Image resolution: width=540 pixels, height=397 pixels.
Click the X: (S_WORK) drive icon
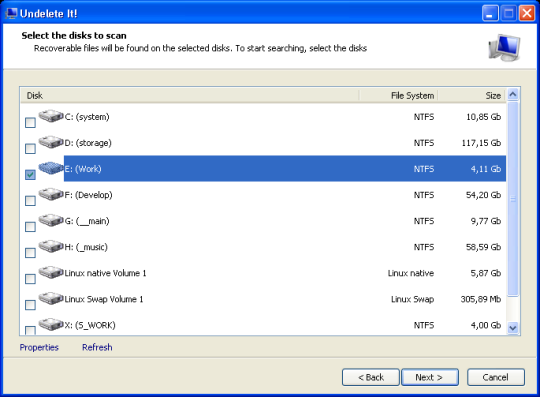coord(51,324)
